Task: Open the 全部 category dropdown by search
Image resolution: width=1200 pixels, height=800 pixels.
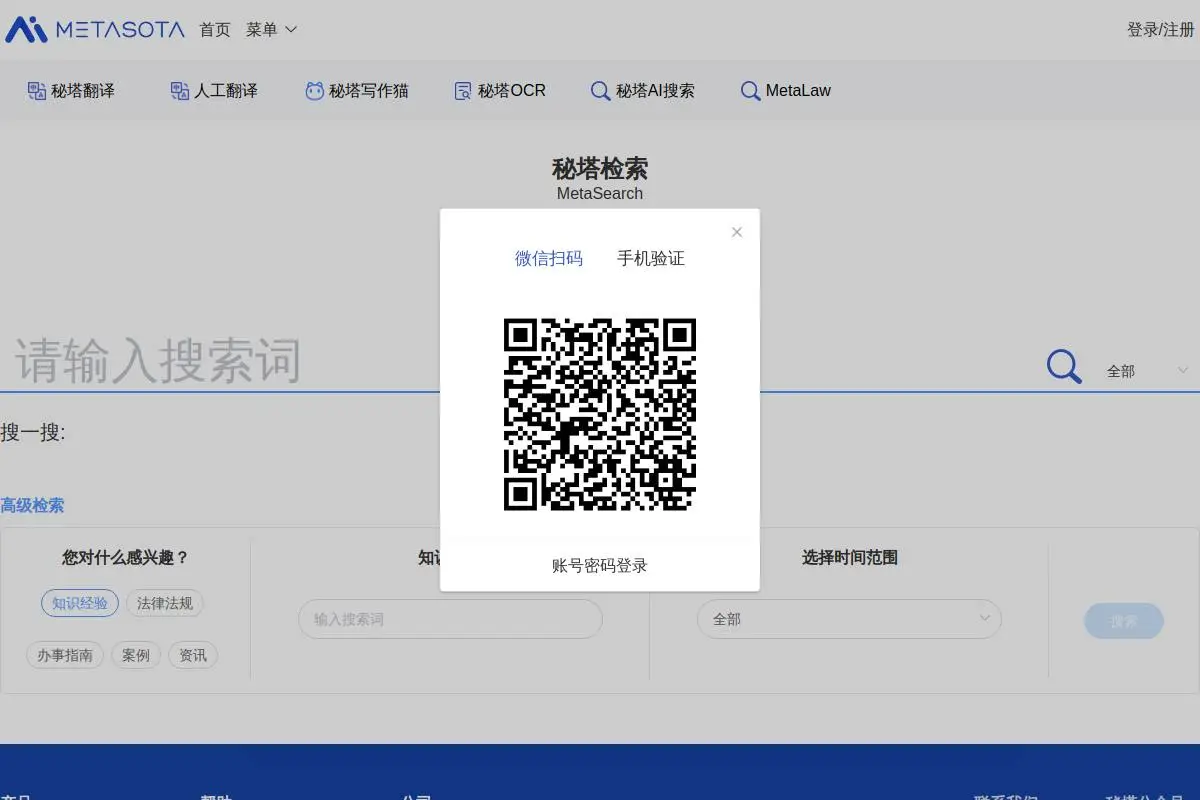Action: 1147,371
